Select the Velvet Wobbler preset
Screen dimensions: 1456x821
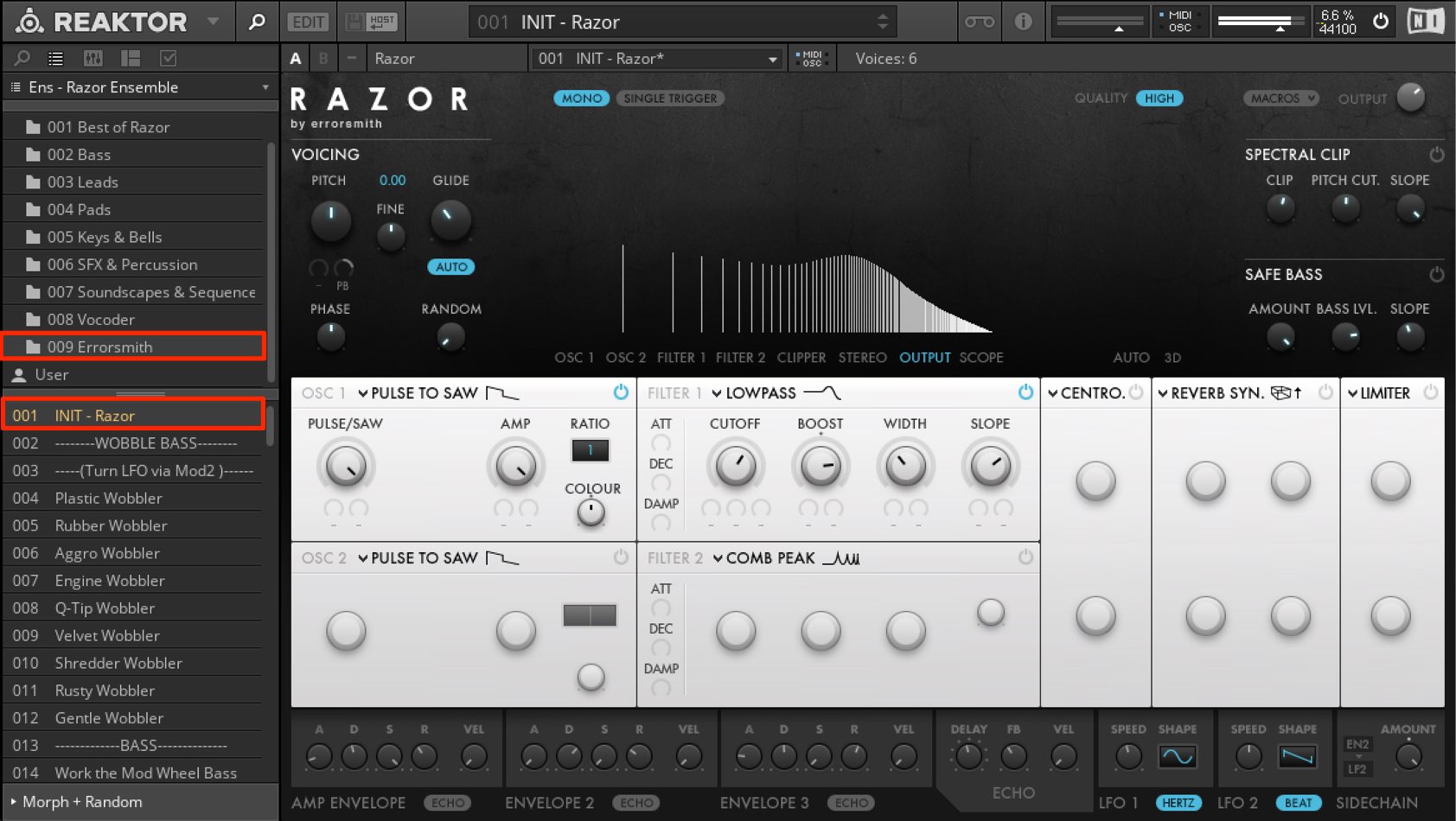[132, 636]
